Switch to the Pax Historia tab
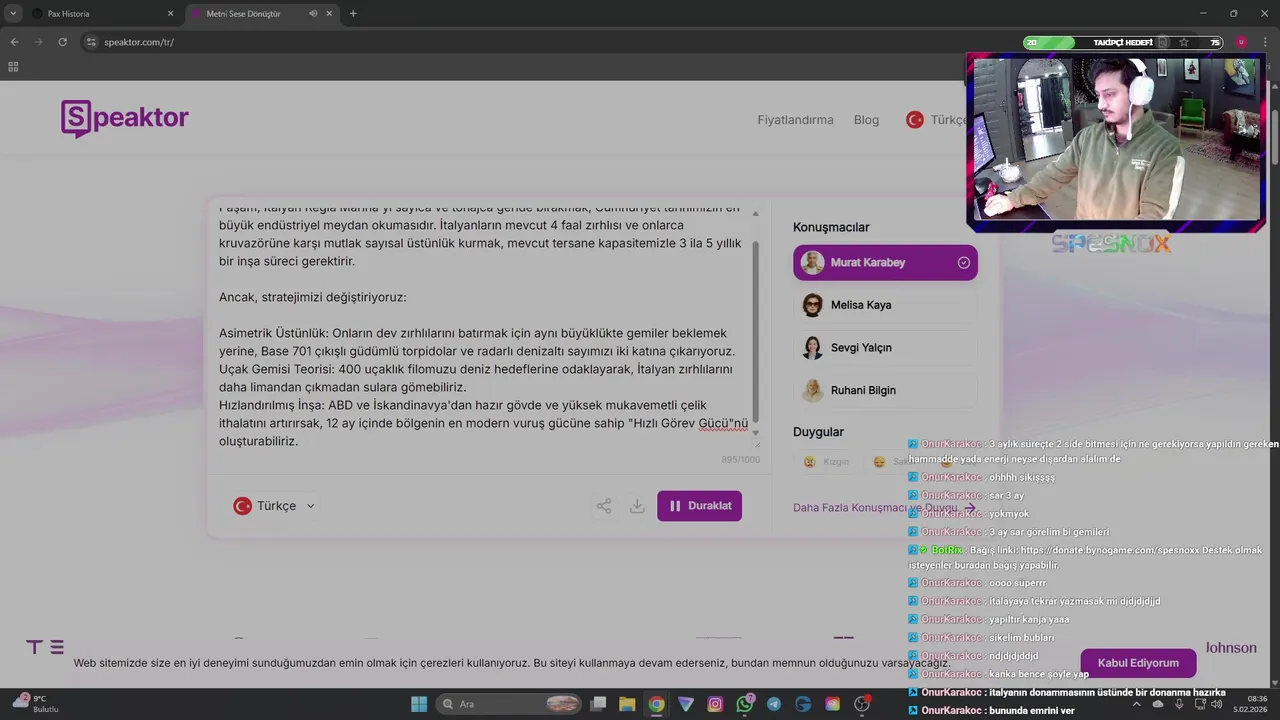This screenshot has width=1280, height=720. click(100, 14)
